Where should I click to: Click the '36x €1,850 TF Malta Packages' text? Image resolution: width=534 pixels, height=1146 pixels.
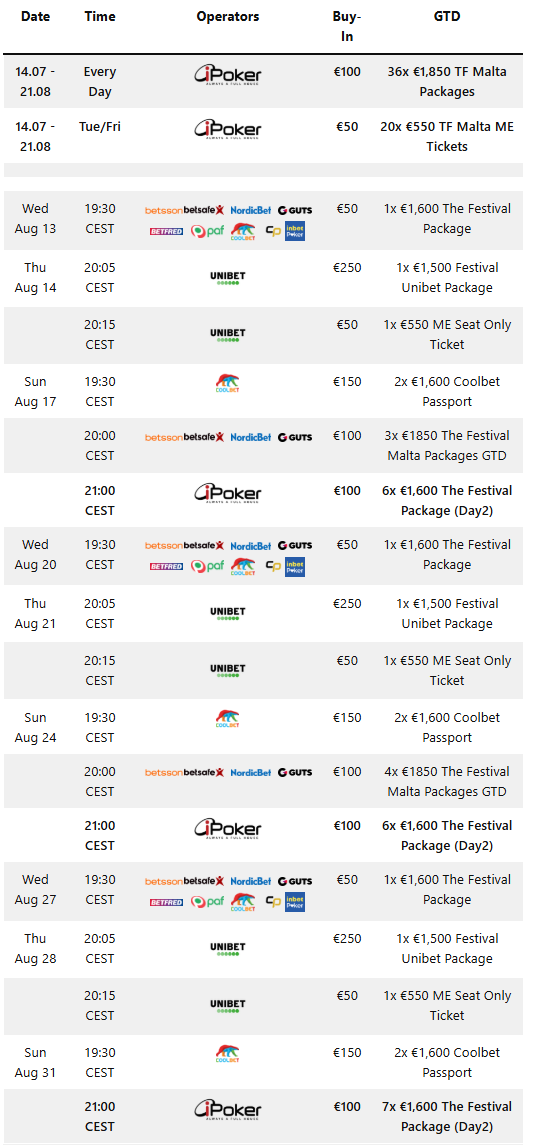446,82
